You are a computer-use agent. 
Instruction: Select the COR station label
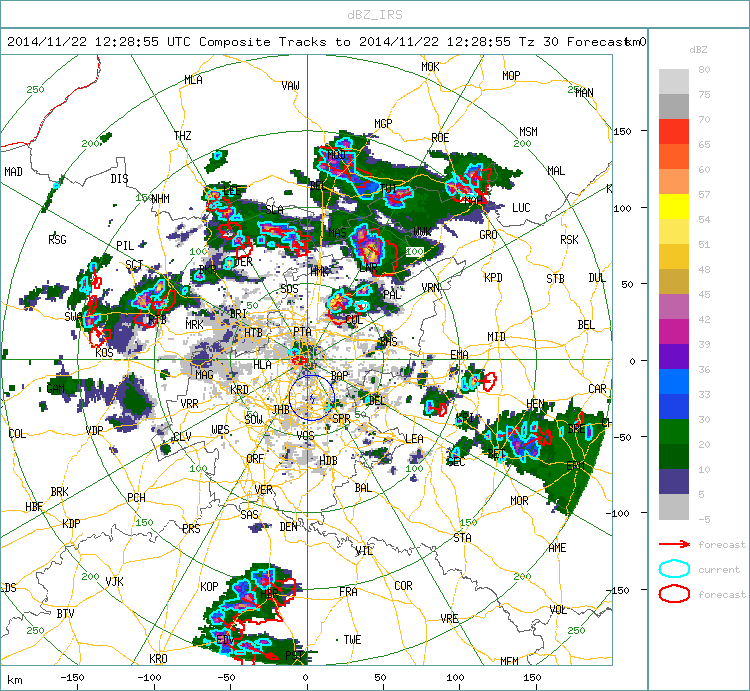click(403, 586)
